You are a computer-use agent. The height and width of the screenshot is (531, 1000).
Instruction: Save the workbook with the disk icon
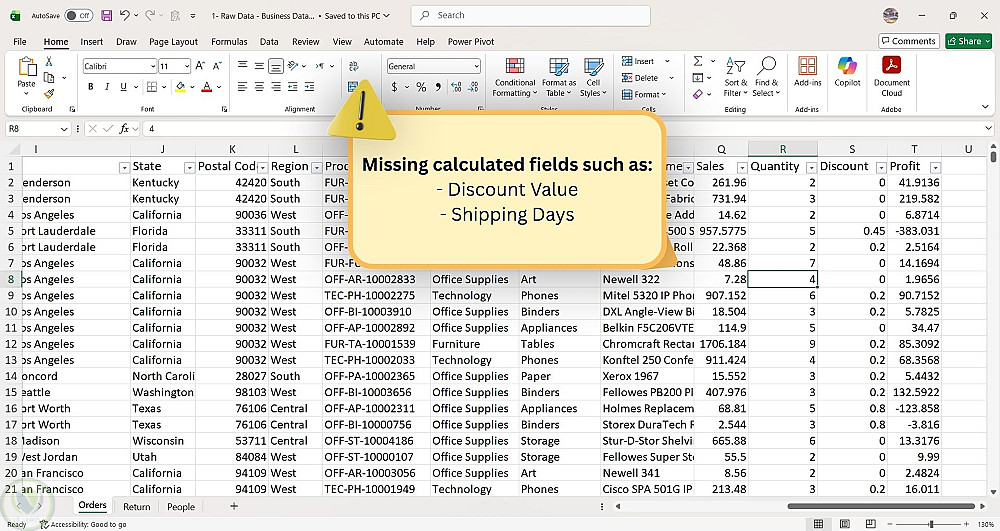click(x=107, y=16)
